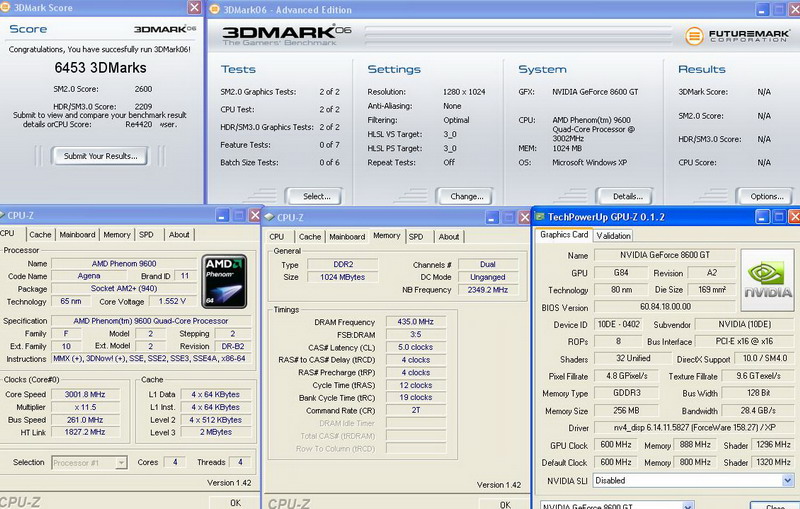Click Submit Your Results button
Viewport: 800px width, 509px height.
coord(101,156)
